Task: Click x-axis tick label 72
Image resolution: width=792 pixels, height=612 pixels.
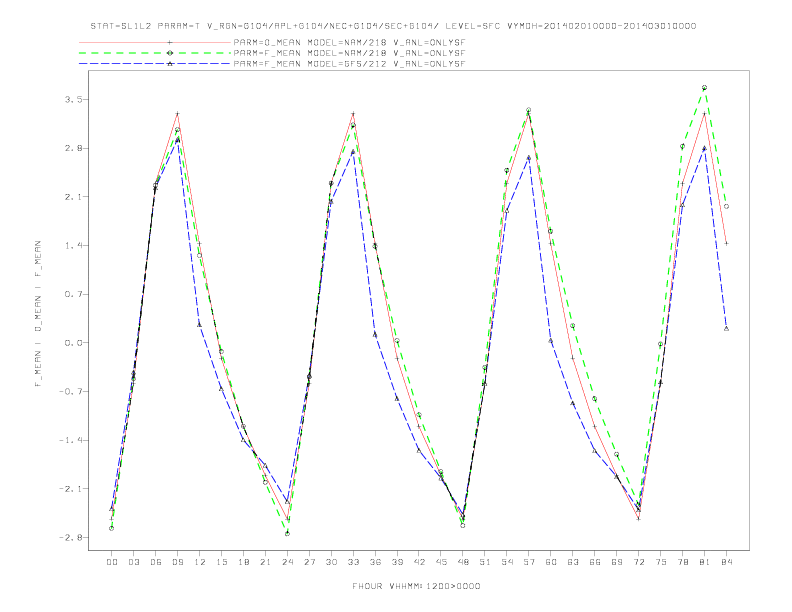Action: tap(638, 562)
